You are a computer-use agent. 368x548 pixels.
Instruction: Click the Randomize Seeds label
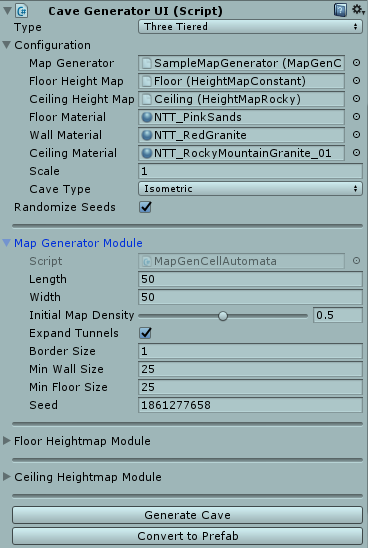click(x=65, y=207)
